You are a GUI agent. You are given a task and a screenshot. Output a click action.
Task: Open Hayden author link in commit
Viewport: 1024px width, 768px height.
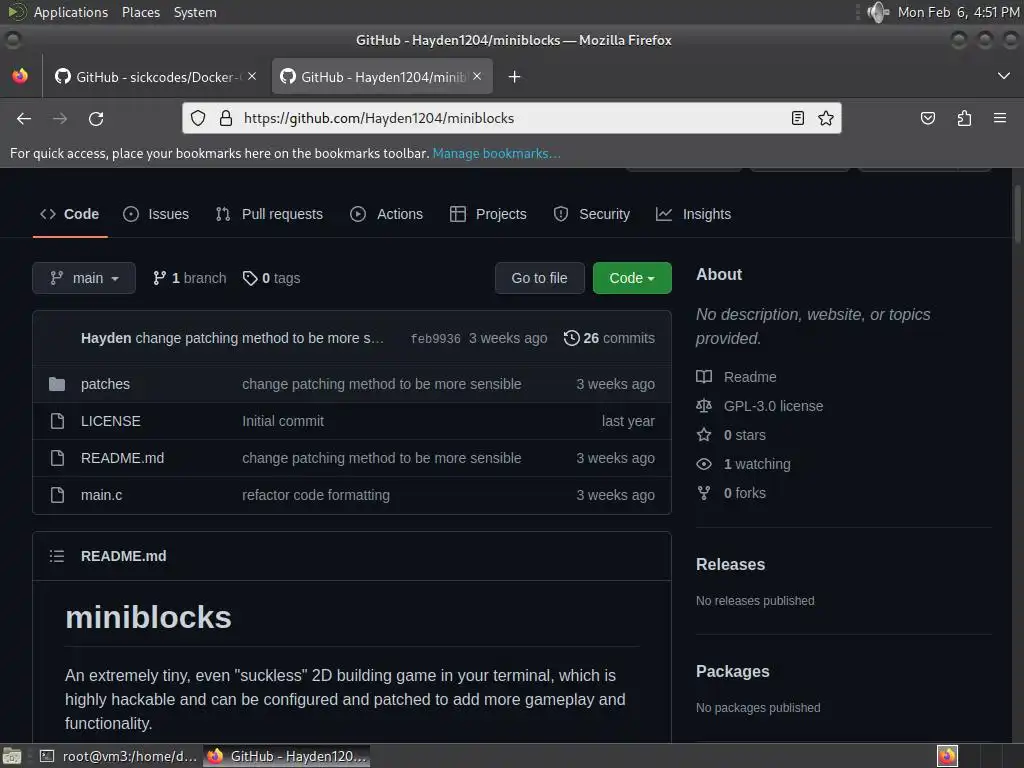click(x=106, y=338)
